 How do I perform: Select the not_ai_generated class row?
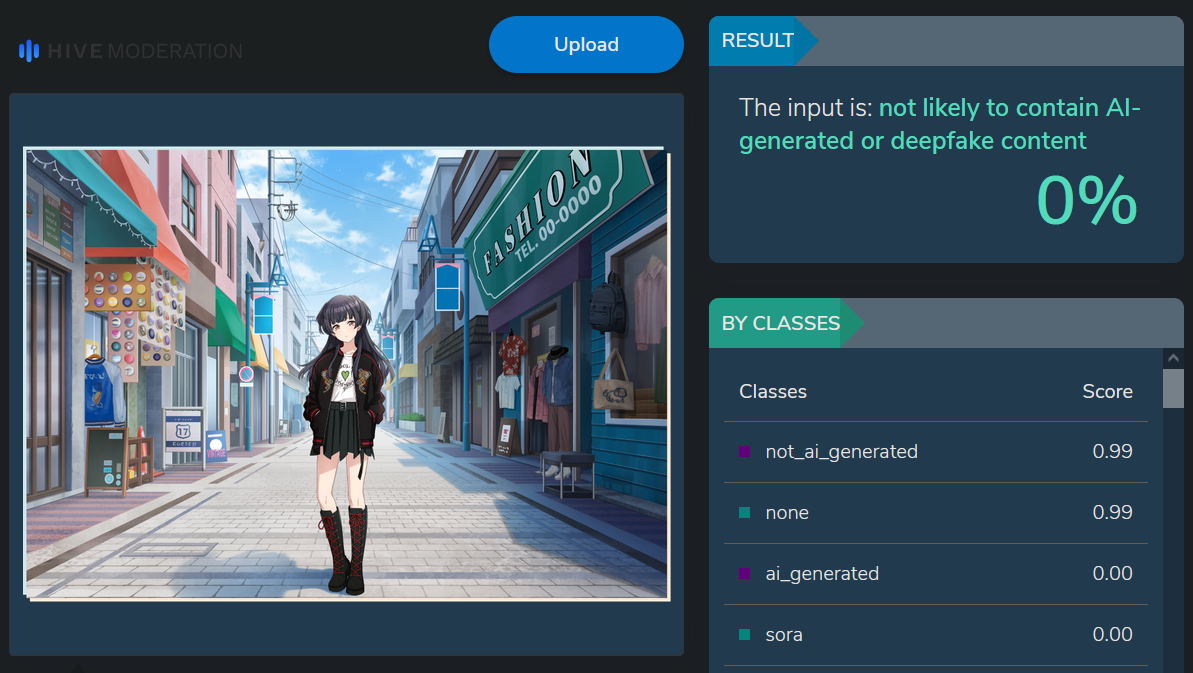pyautogui.click(x=936, y=452)
